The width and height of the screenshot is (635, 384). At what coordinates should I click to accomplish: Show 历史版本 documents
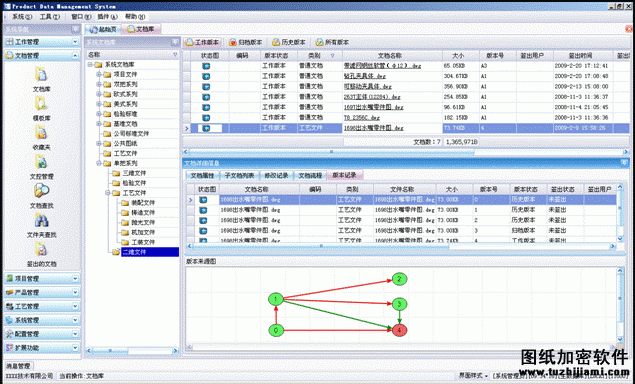coord(289,42)
